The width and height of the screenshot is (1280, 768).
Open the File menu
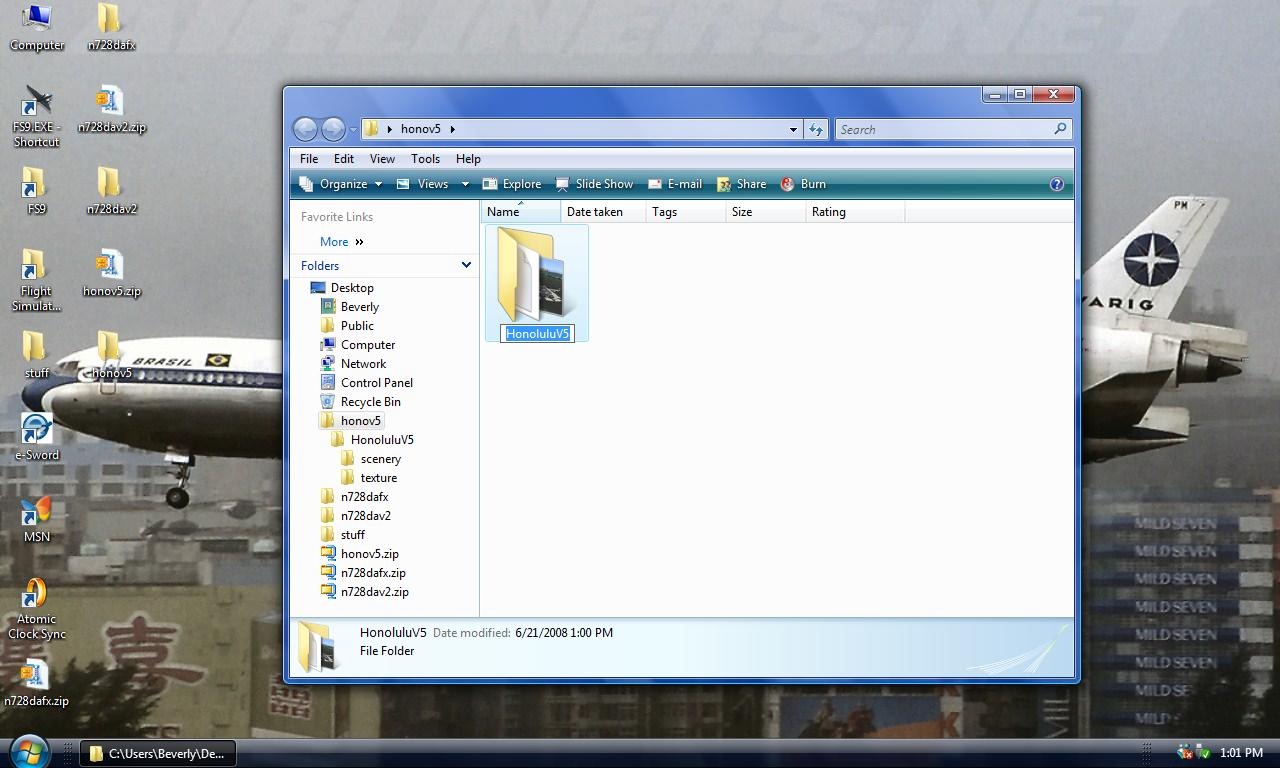coord(309,158)
